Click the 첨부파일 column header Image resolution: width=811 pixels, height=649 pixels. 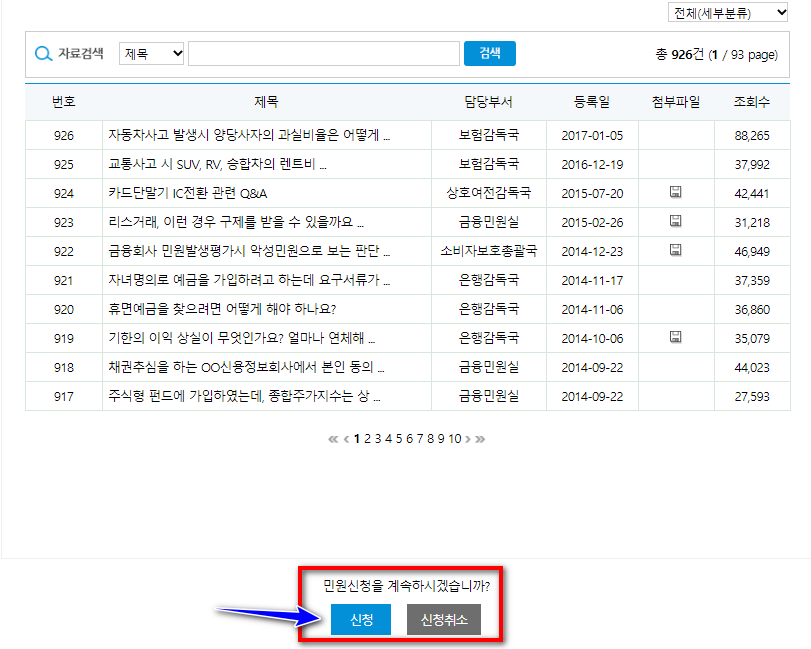676,102
